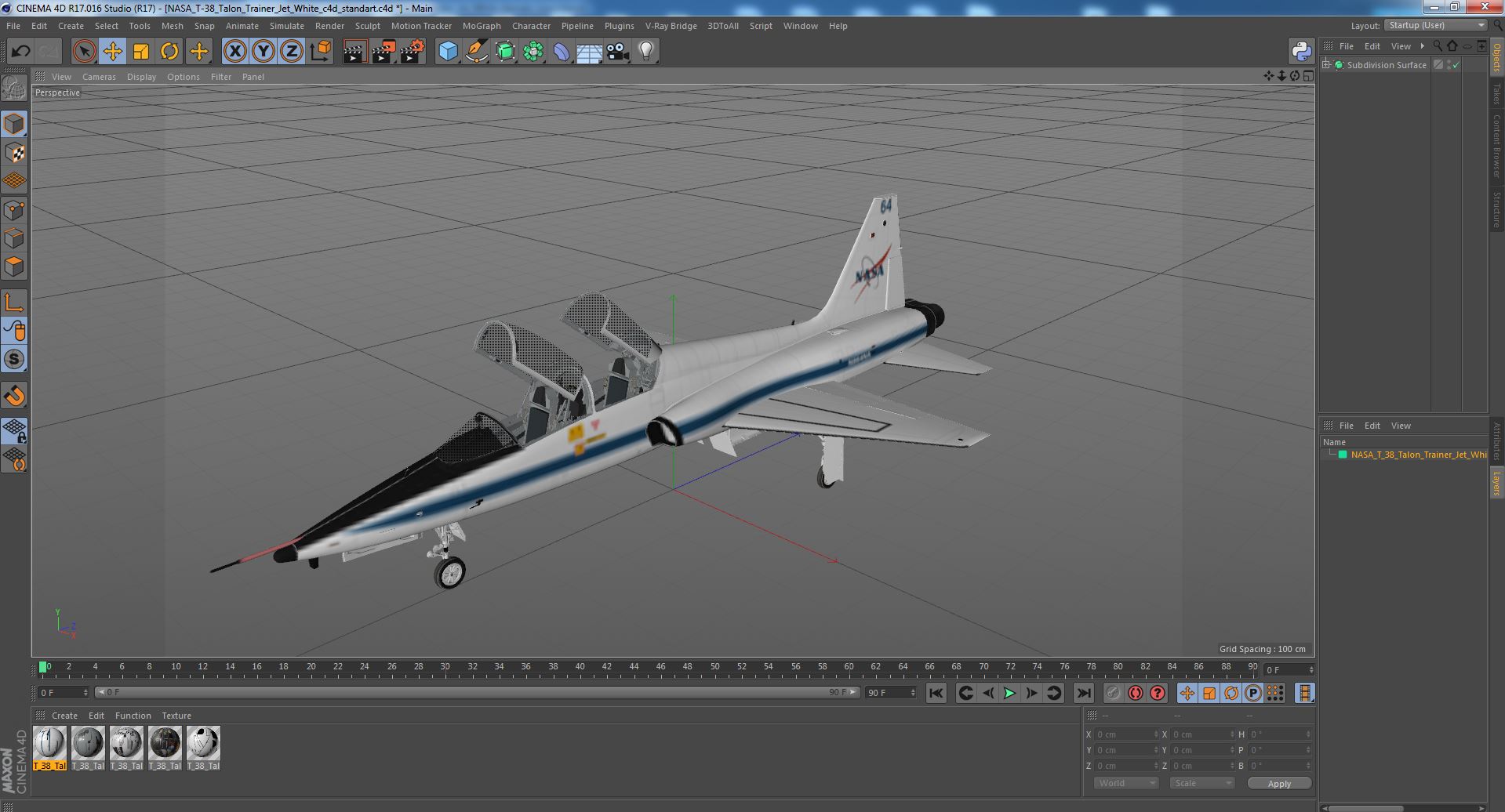The image size is (1505, 812).
Task: Toggle Y axis lock
Action: pos(264,52)
